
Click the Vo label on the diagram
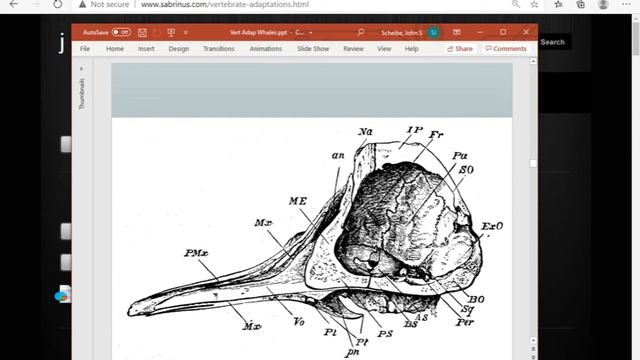pyautogui.click(x=299, y=322)
